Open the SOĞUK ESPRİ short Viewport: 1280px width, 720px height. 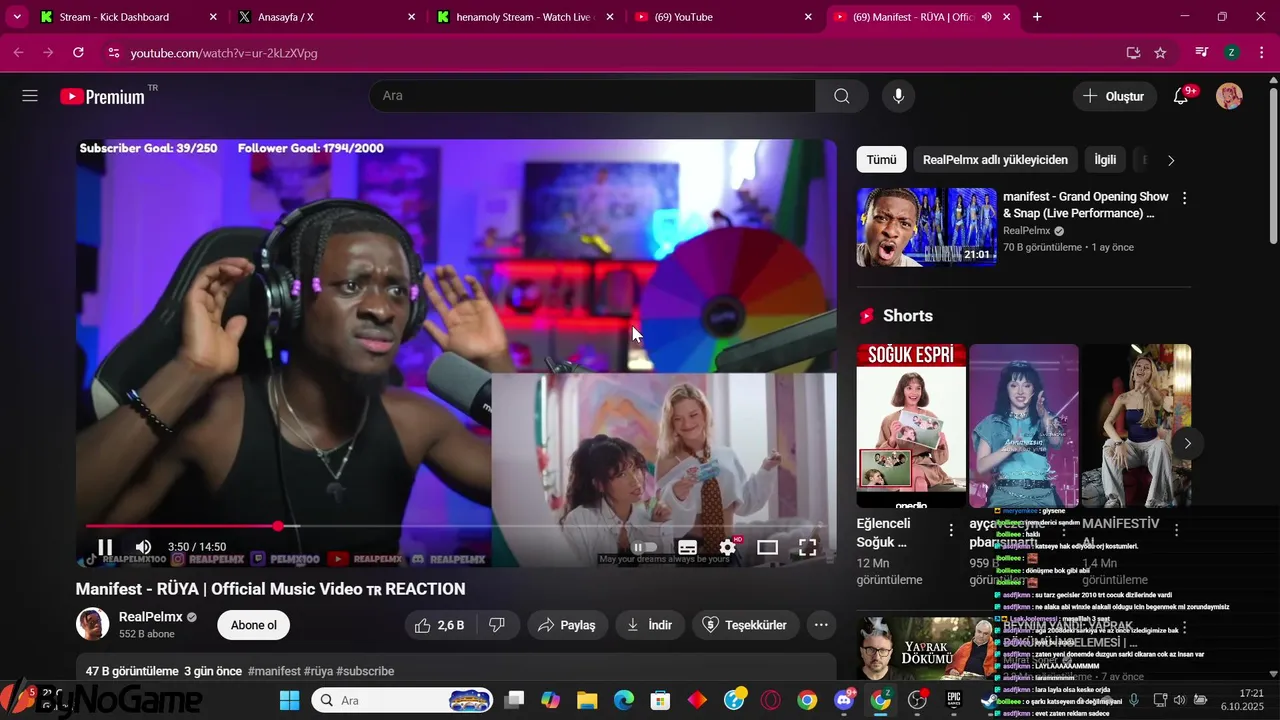tap(911, 426)
